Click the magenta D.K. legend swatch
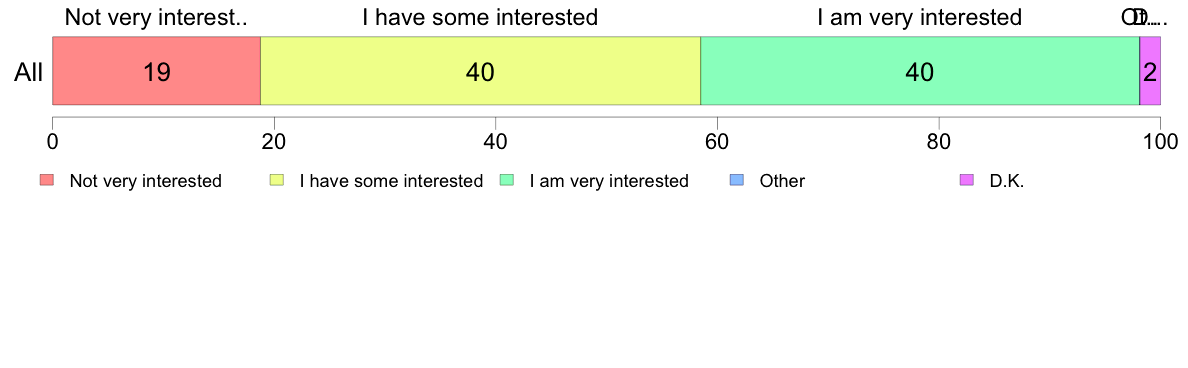Viewport: 1188px width, 368px height. point(967,180)
